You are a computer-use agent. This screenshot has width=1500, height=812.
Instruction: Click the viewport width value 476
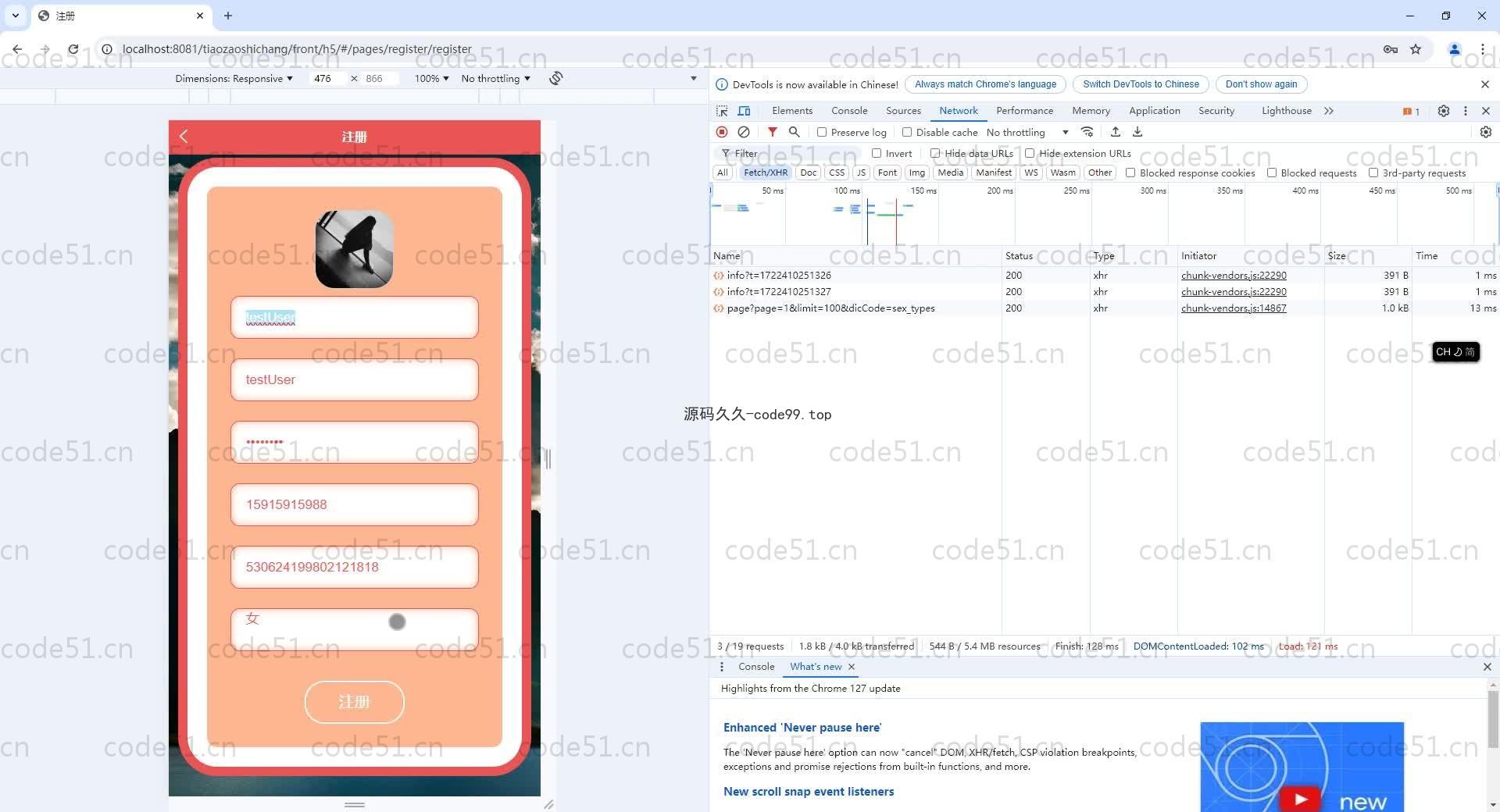click(323, 78)
